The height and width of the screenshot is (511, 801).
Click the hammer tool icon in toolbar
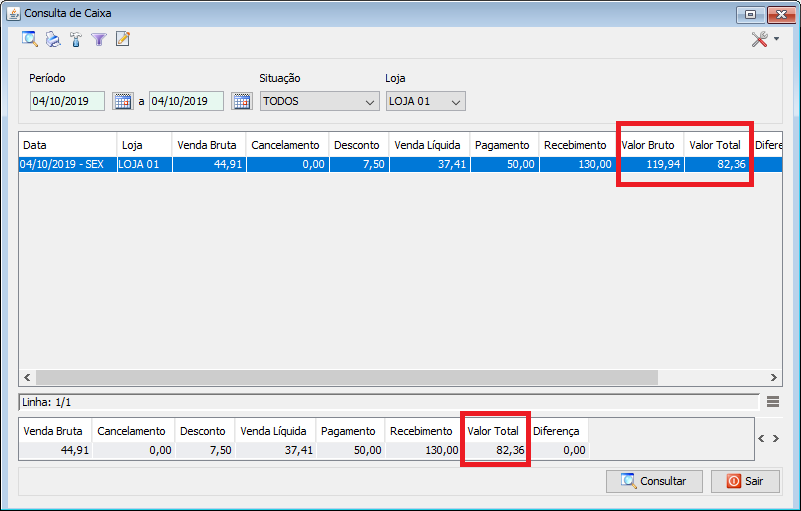click(x=76, y=39)
